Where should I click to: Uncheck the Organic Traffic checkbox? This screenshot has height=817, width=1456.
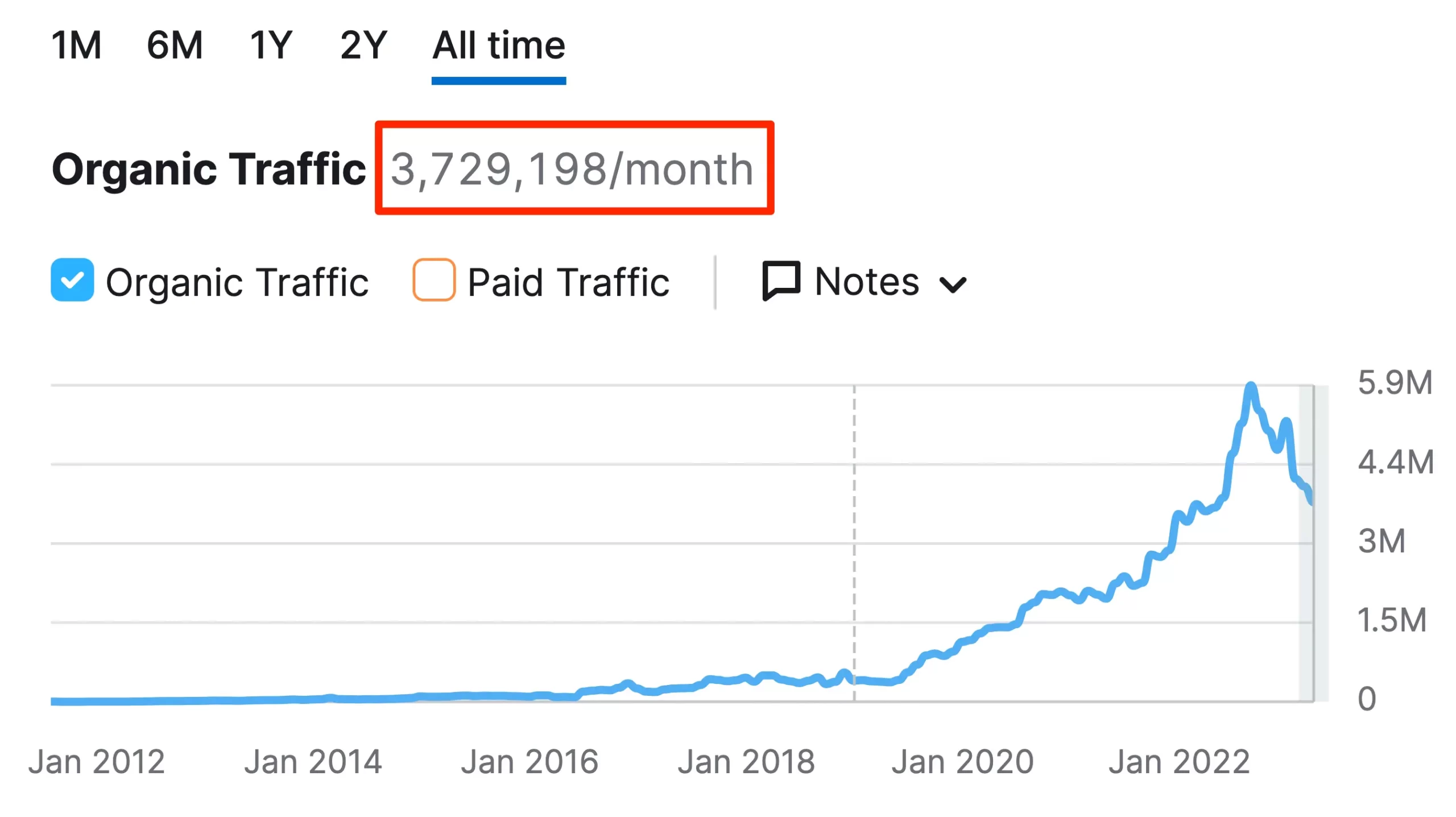tap(72, 280)
